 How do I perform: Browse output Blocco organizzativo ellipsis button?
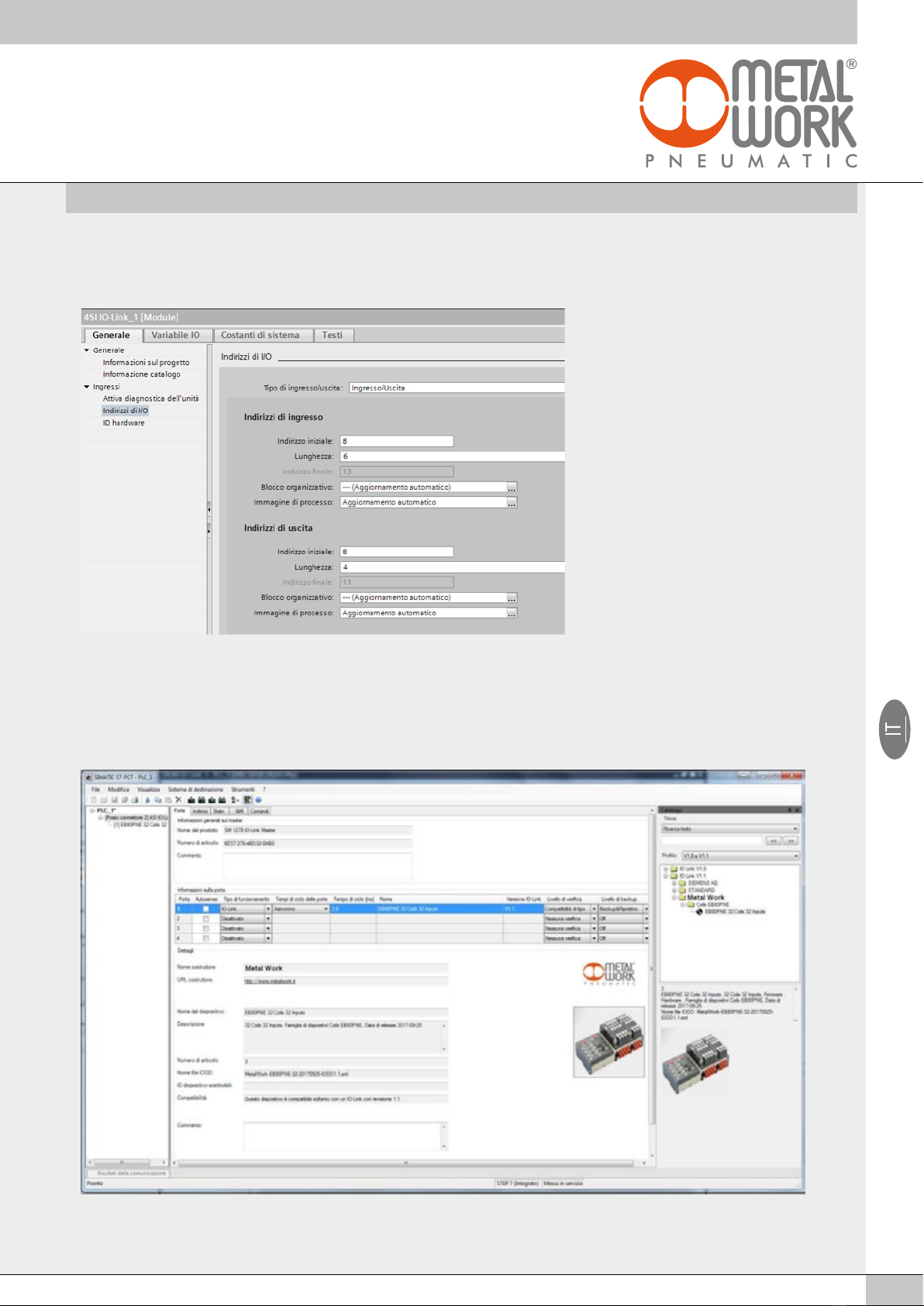click(x=512, y=598)
